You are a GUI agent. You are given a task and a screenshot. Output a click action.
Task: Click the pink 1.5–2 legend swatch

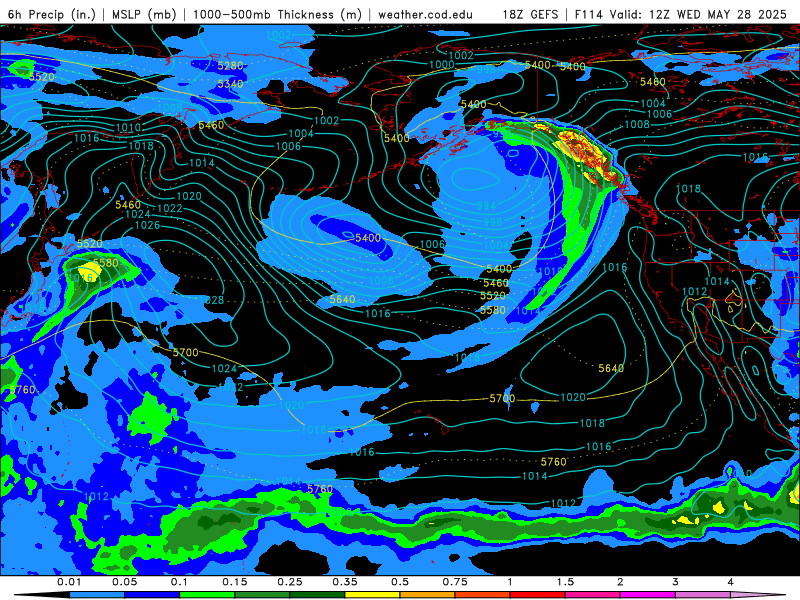click(593, 595)
